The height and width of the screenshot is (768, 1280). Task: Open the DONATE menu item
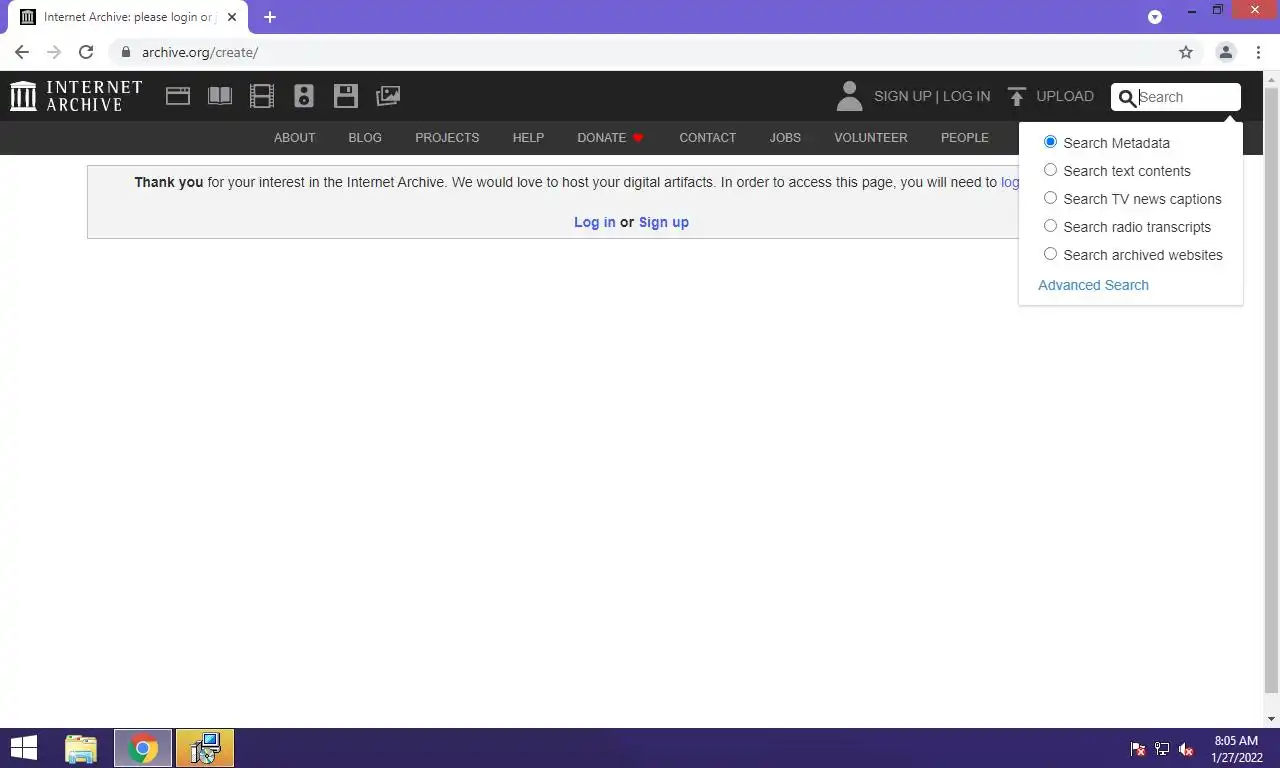click(x=601, y=138)
